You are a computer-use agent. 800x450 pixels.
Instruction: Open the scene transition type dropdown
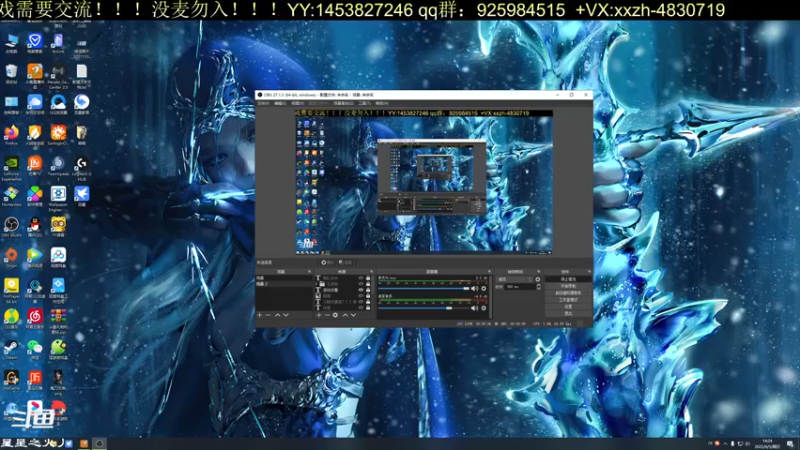tap(515, 279)
